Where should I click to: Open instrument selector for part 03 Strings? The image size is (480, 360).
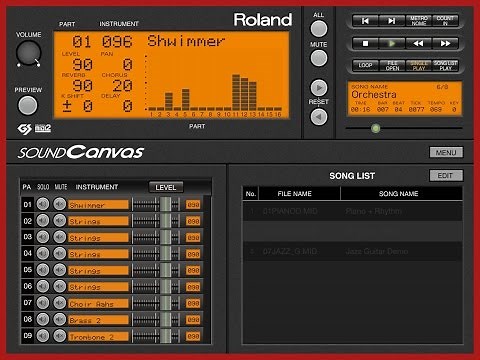point(98,237)
